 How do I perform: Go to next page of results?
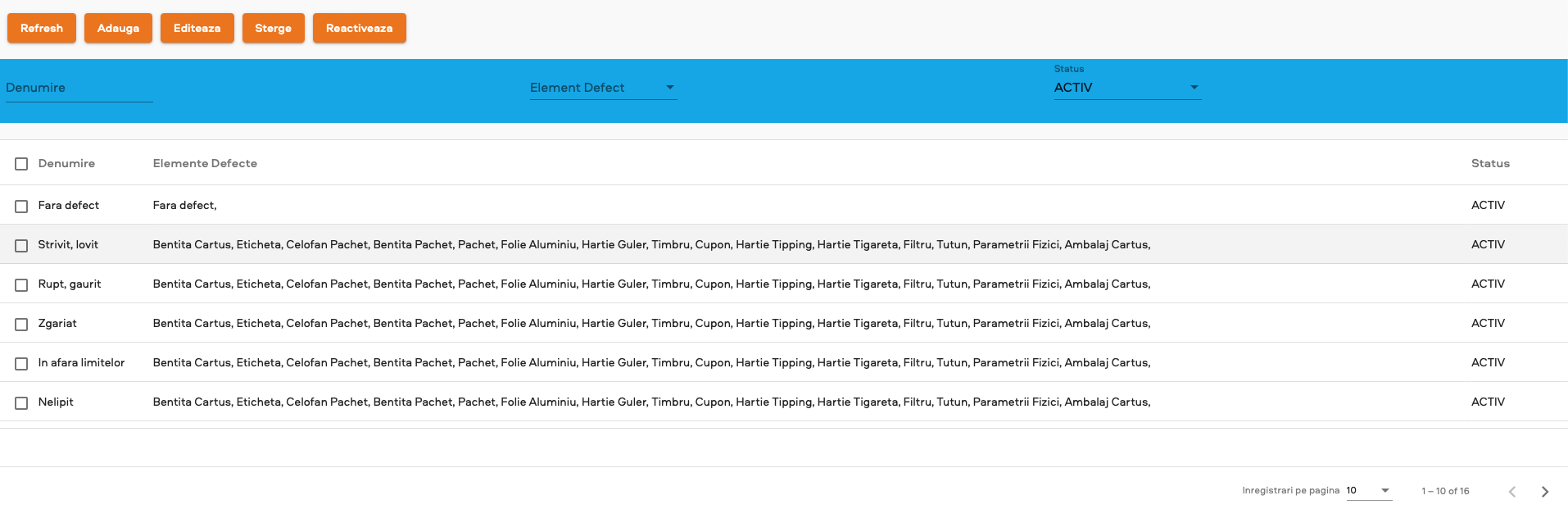point(1544,492)
